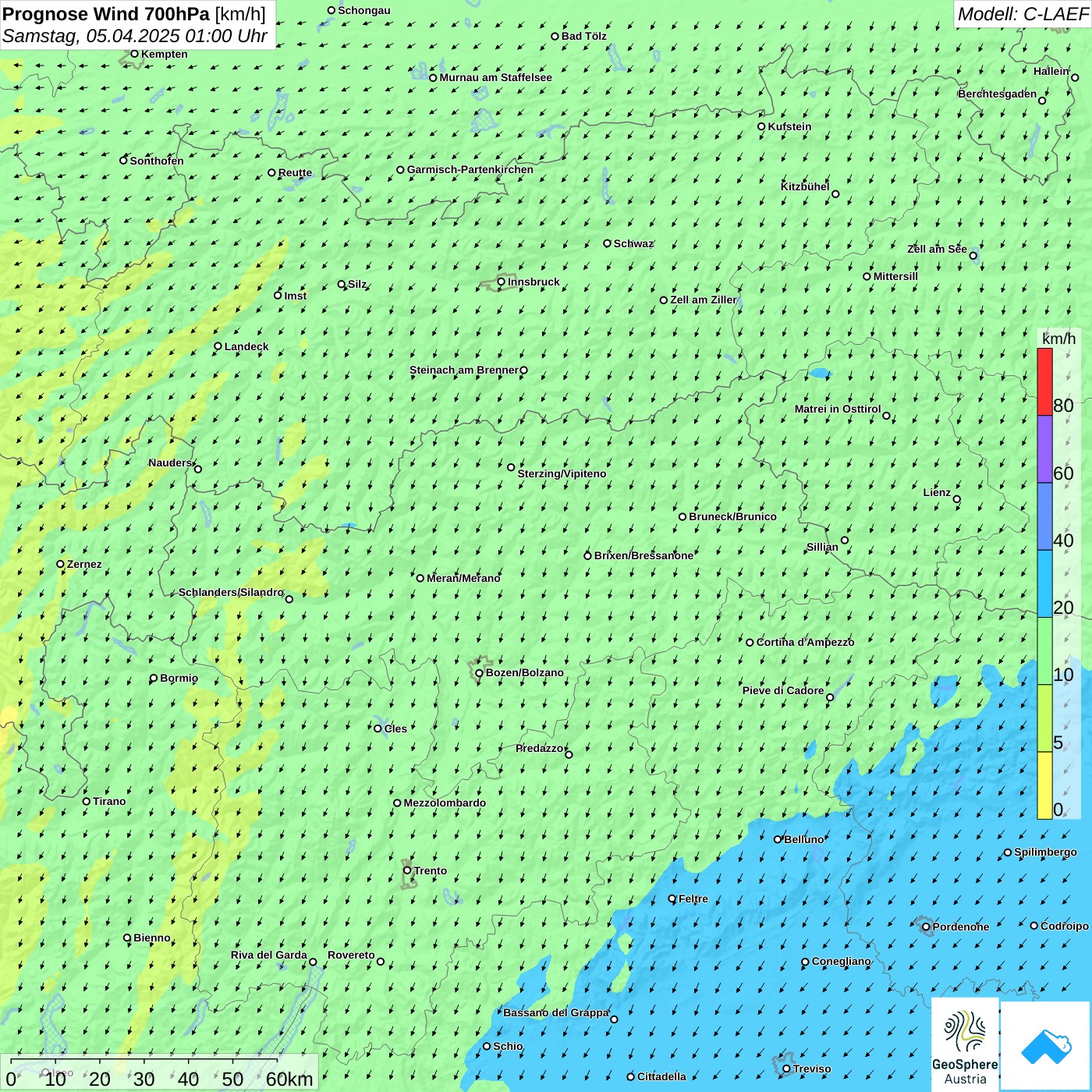Click the 'Garmisch-Partenkirchen' label
This screenshot has width=1092, height=1092.
[x=470, y=169]
